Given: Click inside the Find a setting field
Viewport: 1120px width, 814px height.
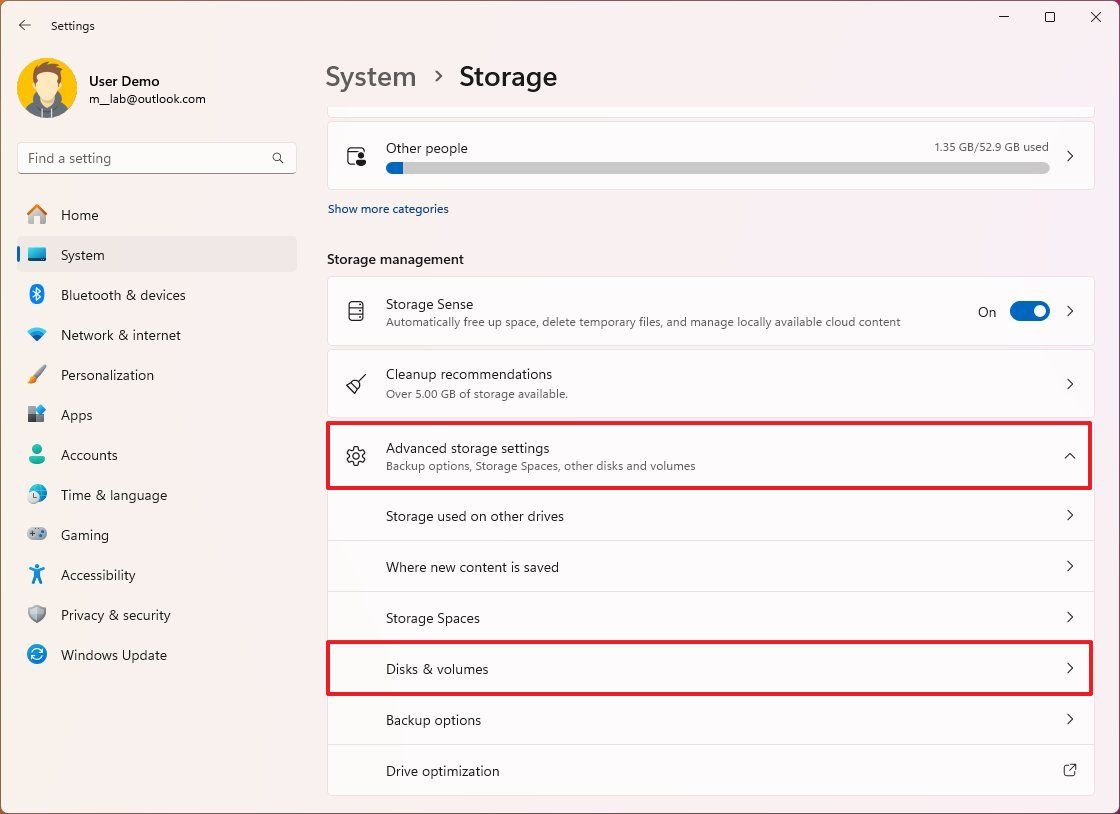Looking at the screenshot, I should pos(150,158).
